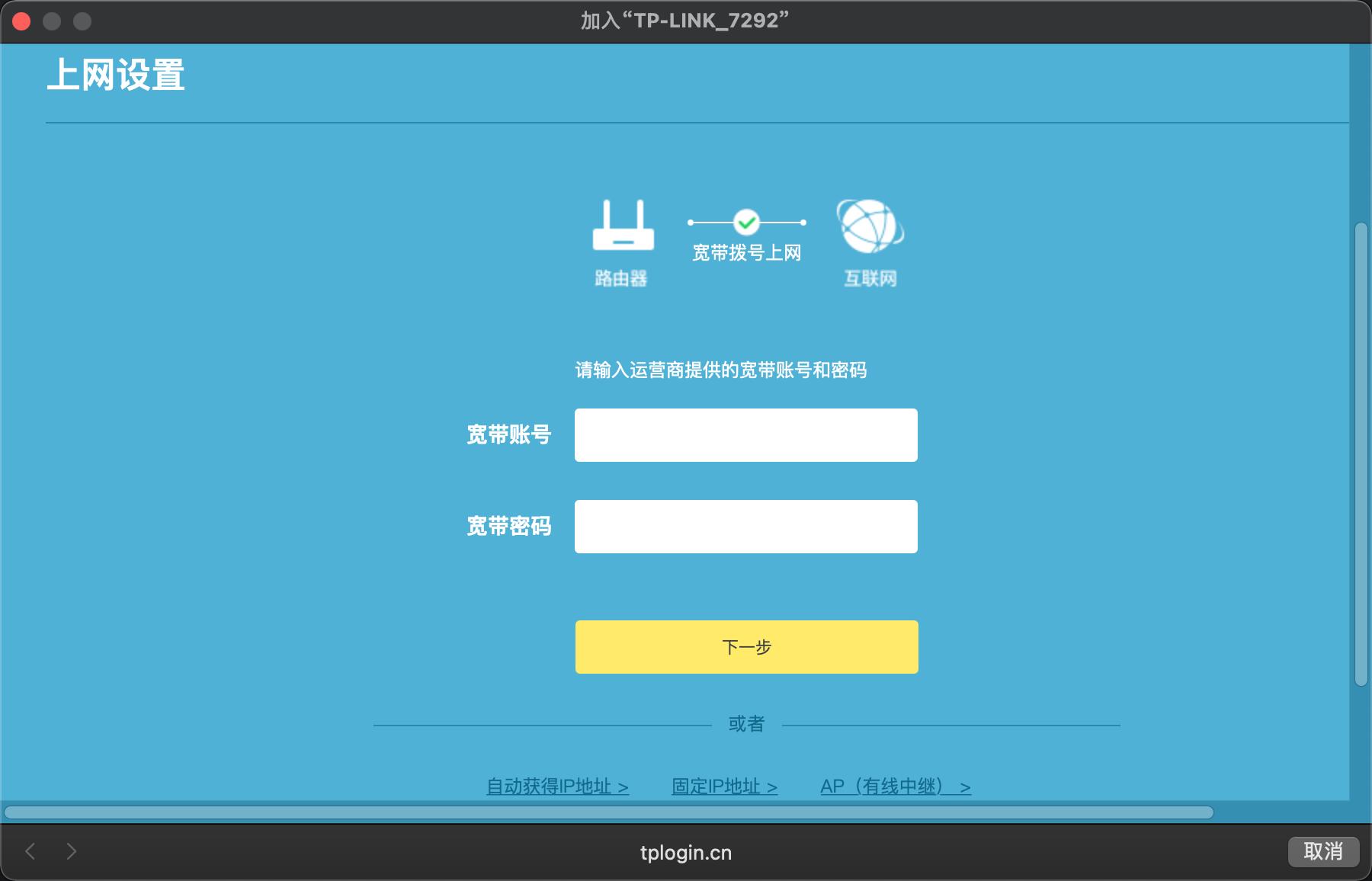Select AP（有线中继）mode
The image size is (1372, 881).
(884, 786)
